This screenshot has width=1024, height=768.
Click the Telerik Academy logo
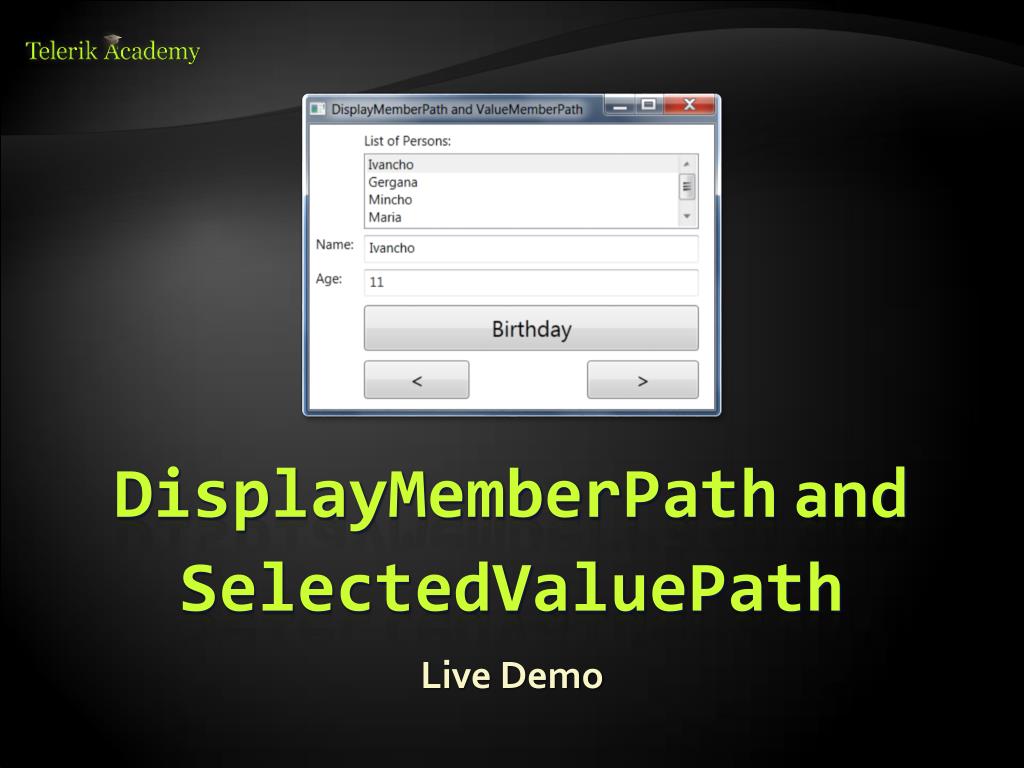click(112, 50)
